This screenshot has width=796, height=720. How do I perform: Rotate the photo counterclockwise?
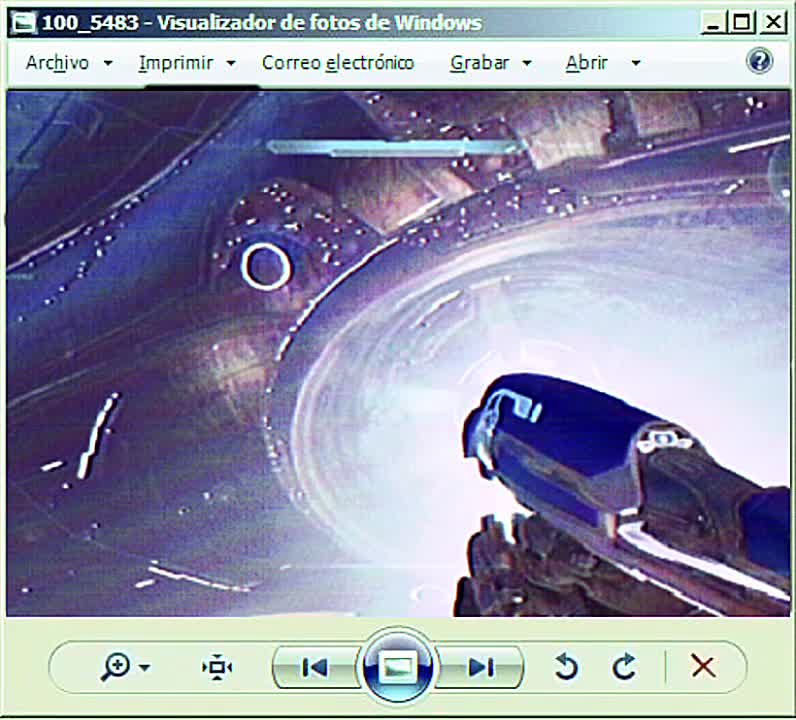[567, 667]
